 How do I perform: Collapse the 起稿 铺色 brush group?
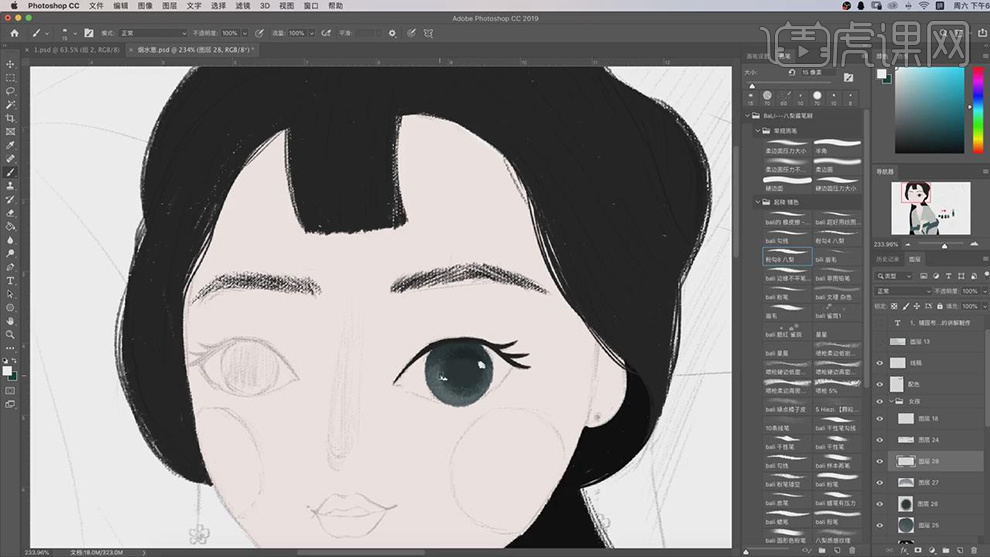coord(758,202)
